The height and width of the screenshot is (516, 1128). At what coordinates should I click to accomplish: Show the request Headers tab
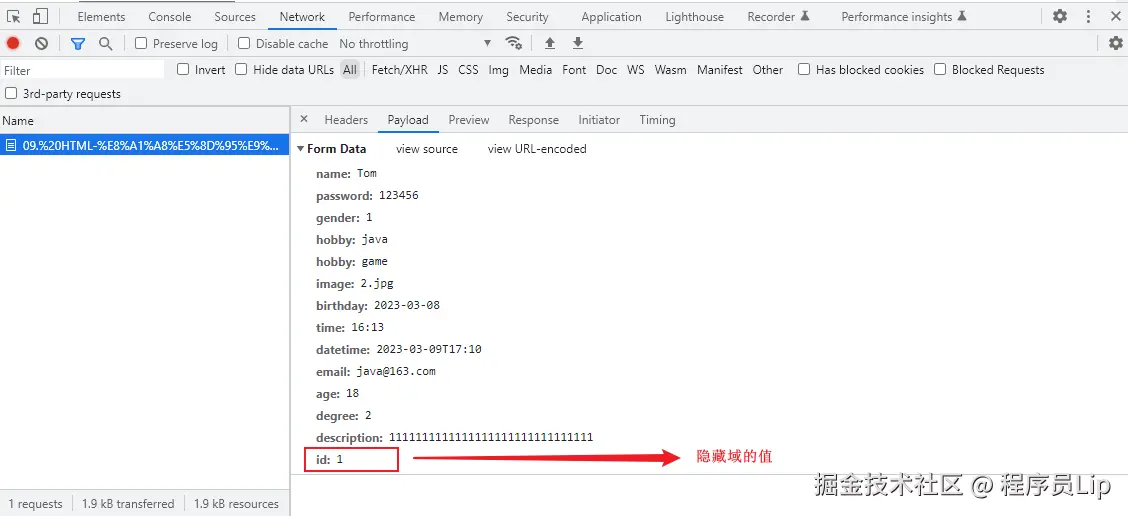pyautogui.click(x=346, y=119)
